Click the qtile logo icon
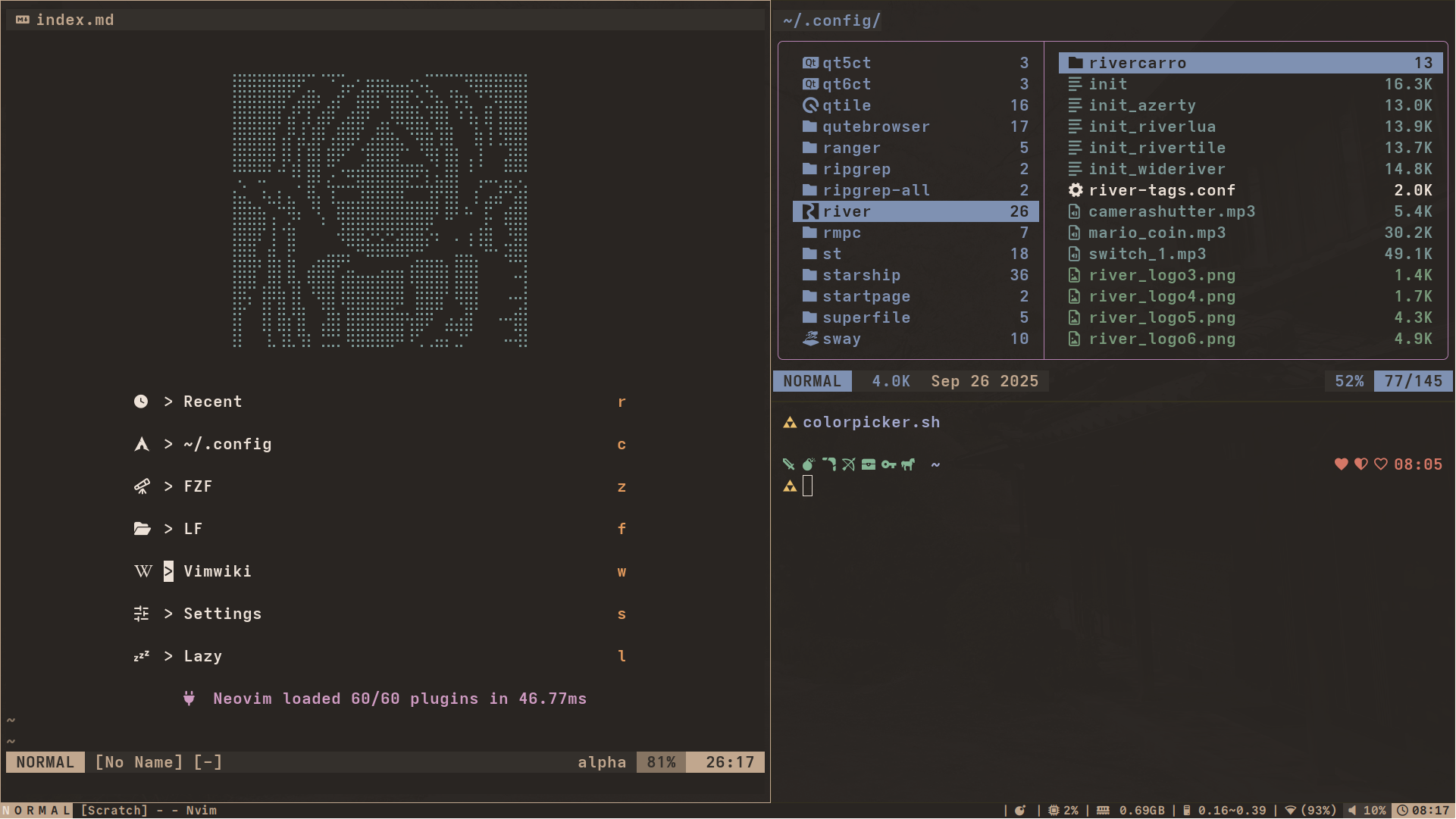The height and width of the screenshot is (819, 1456). (x=811, y=105)
